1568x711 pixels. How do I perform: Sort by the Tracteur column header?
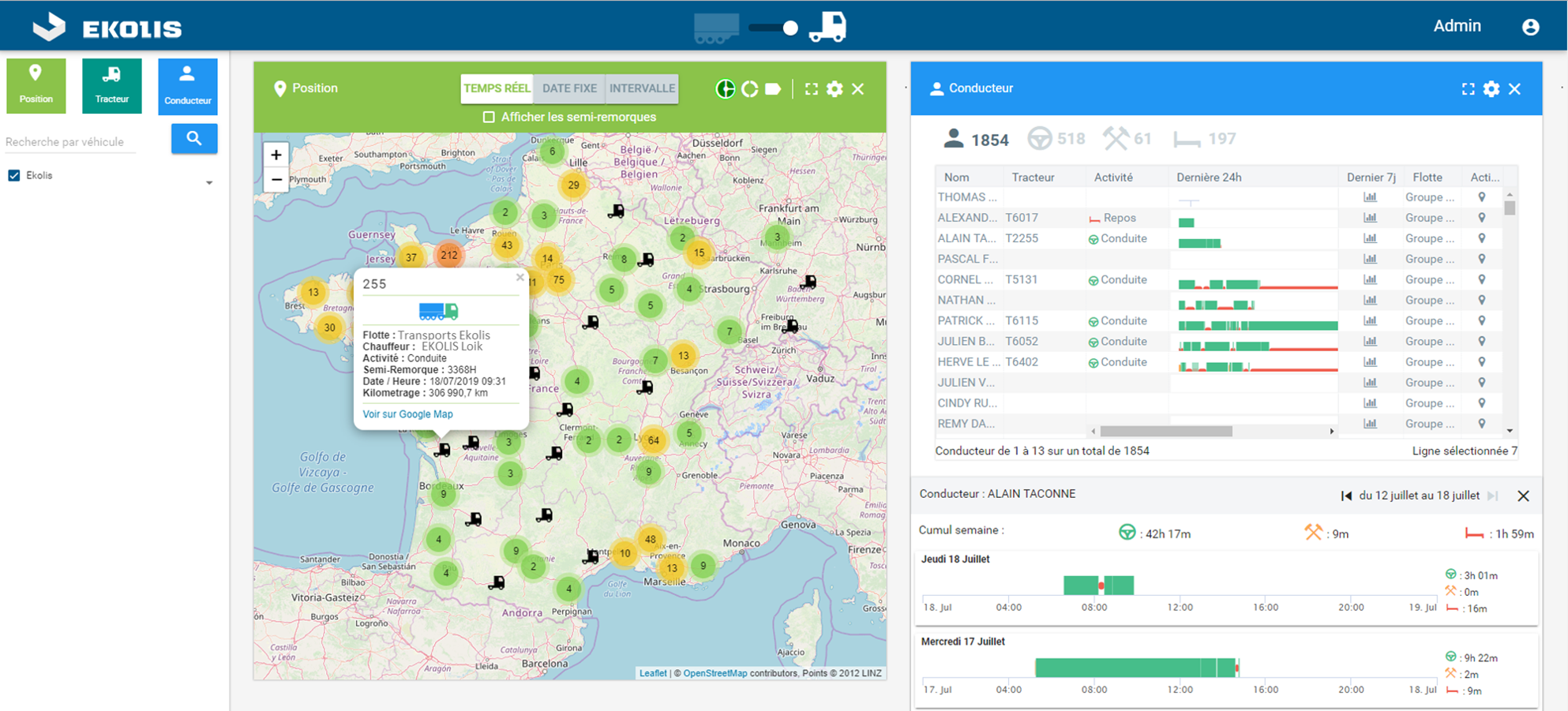pyautogui.click(x=1033, y=178)
